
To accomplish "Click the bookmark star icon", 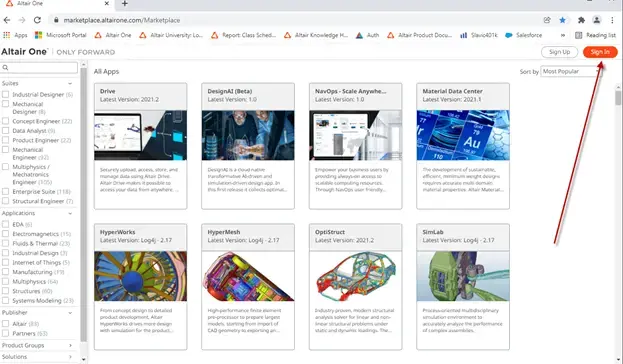I will pos(562,20).
